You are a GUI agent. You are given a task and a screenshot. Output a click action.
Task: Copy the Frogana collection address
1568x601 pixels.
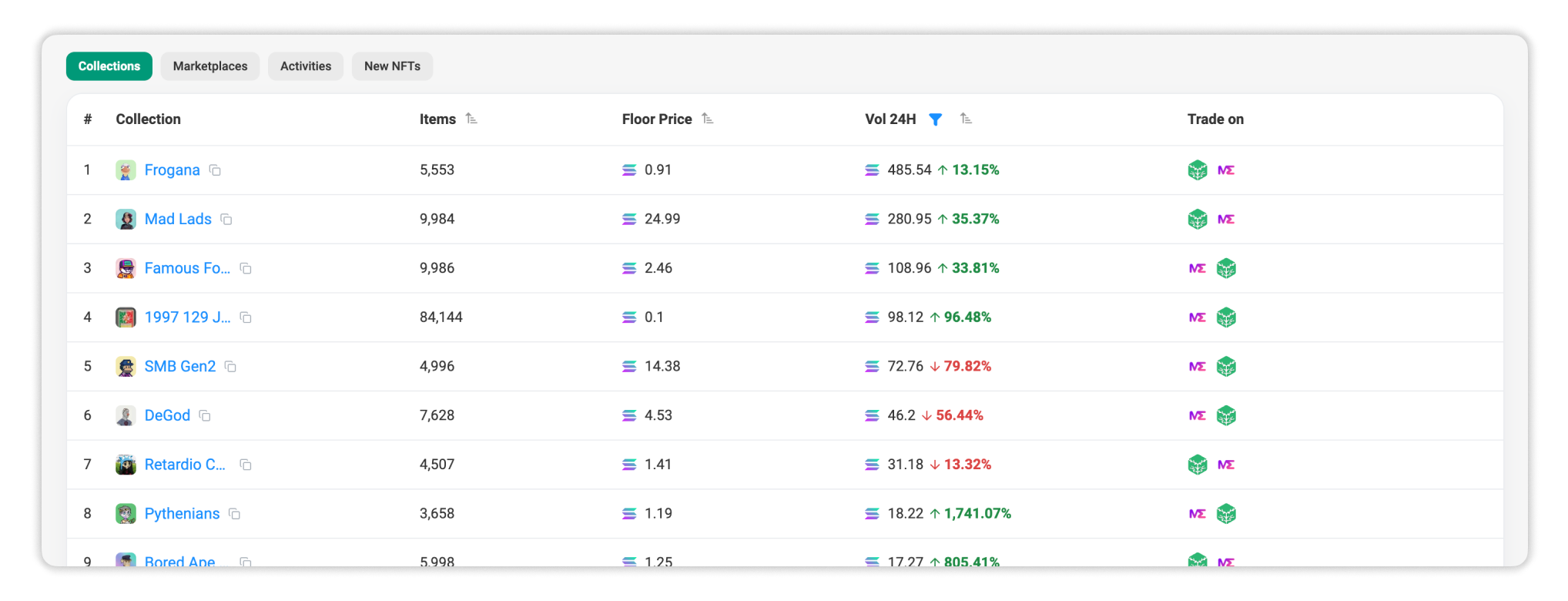(x=216, y=170)
